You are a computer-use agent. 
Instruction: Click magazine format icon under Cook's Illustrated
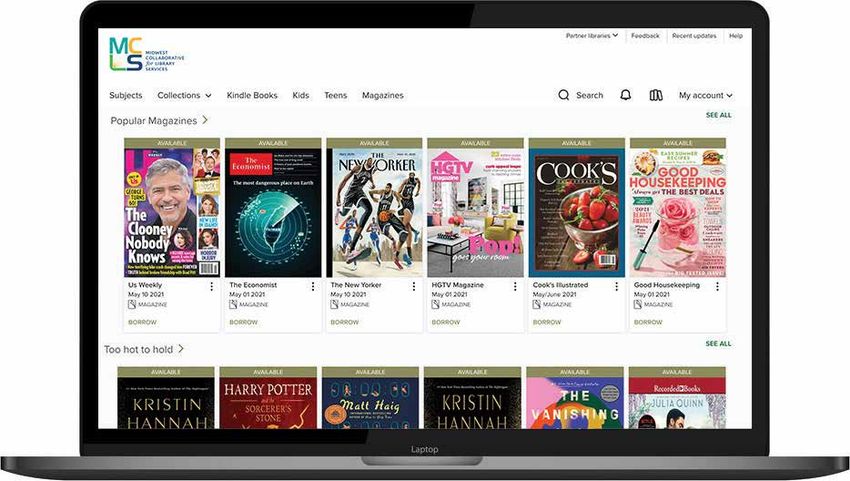[537, 304]
